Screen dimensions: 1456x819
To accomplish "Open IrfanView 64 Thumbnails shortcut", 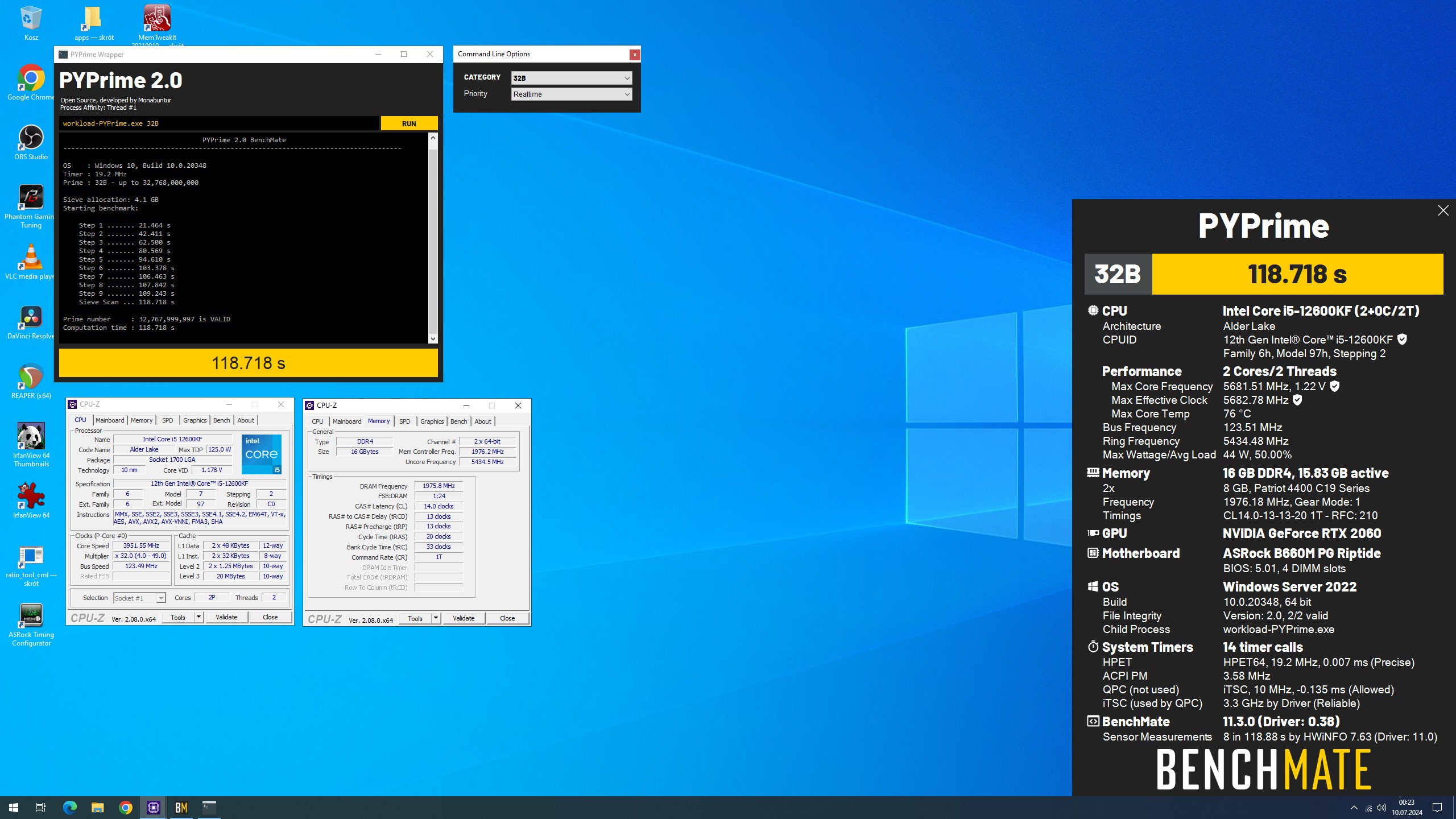I will [31, 445].
